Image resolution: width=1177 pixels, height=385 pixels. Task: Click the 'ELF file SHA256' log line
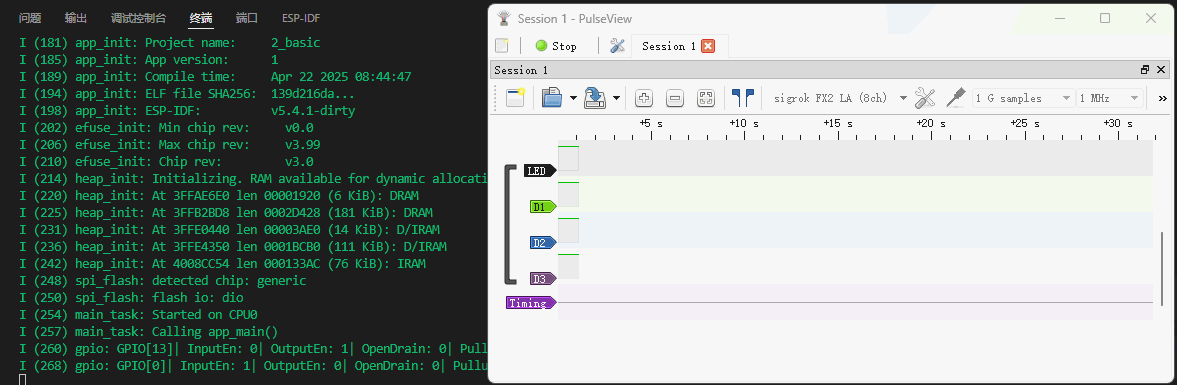coord(186,94)
